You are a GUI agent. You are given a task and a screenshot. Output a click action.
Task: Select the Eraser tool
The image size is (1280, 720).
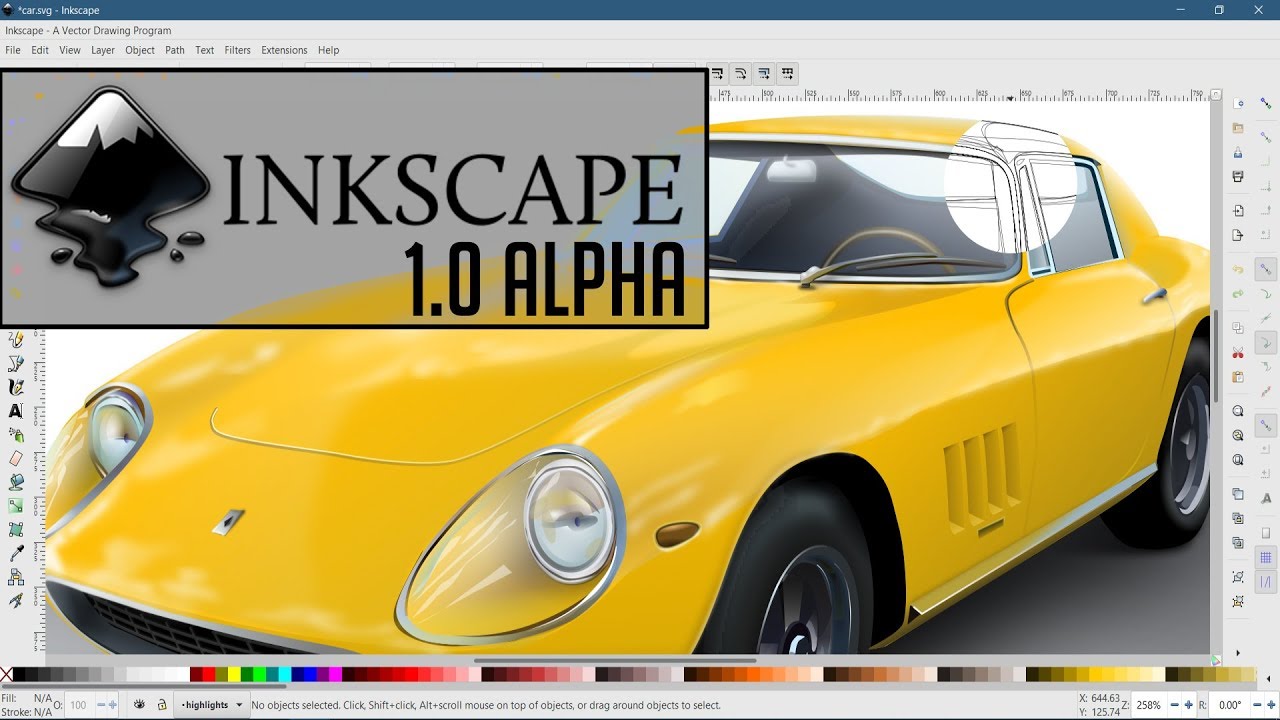point(16,458)
